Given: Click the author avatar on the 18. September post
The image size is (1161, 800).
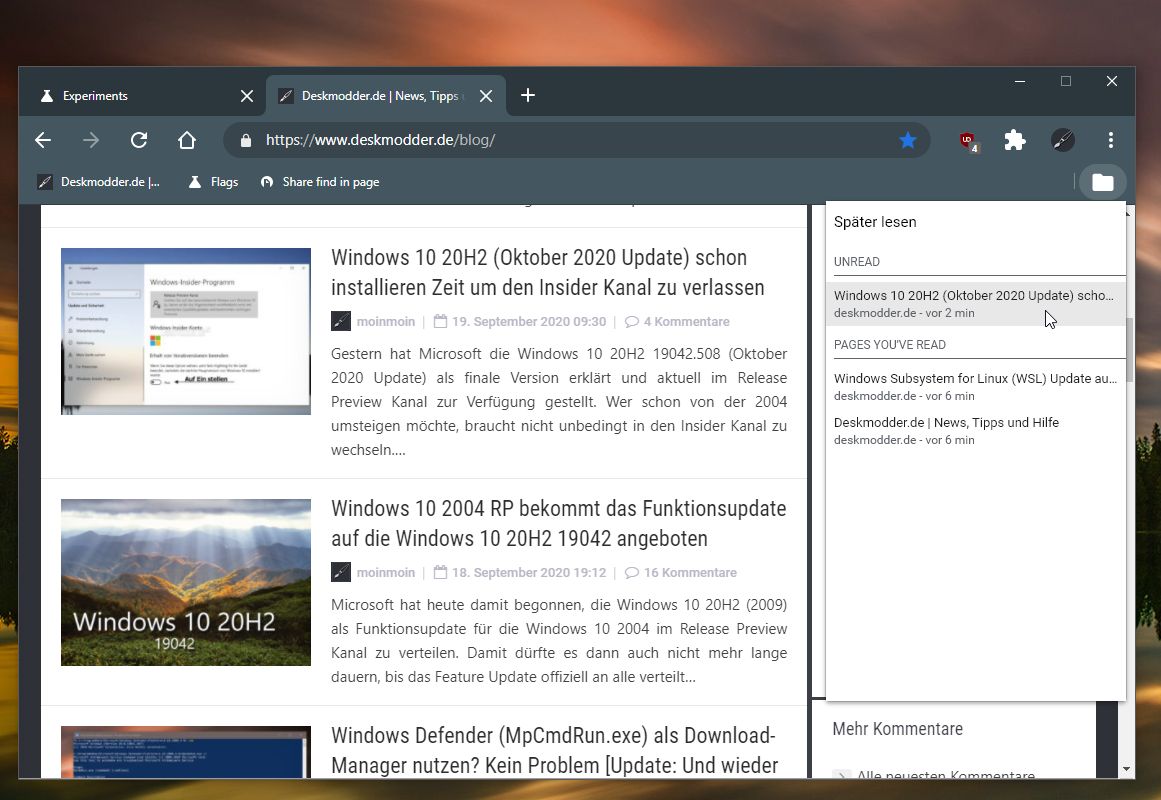Looking at the screenshot, I should coord(341,573).
